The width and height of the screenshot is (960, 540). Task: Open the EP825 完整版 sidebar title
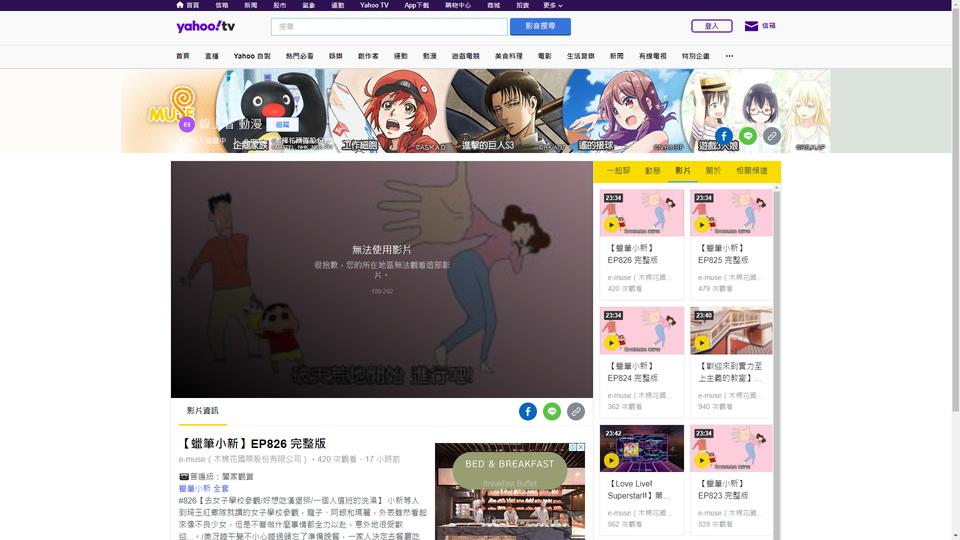[722, 254]
